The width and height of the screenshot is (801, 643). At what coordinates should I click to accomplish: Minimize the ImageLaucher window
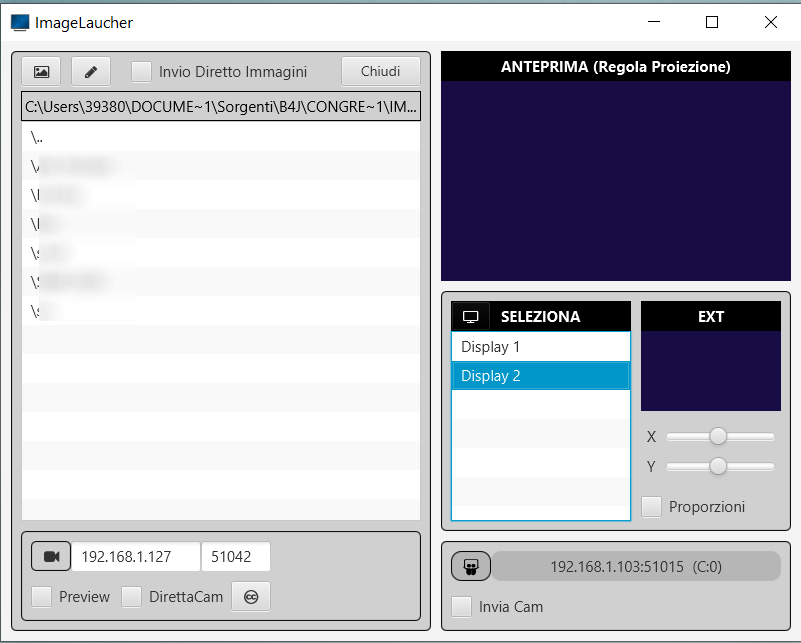[x=654, y=22]
